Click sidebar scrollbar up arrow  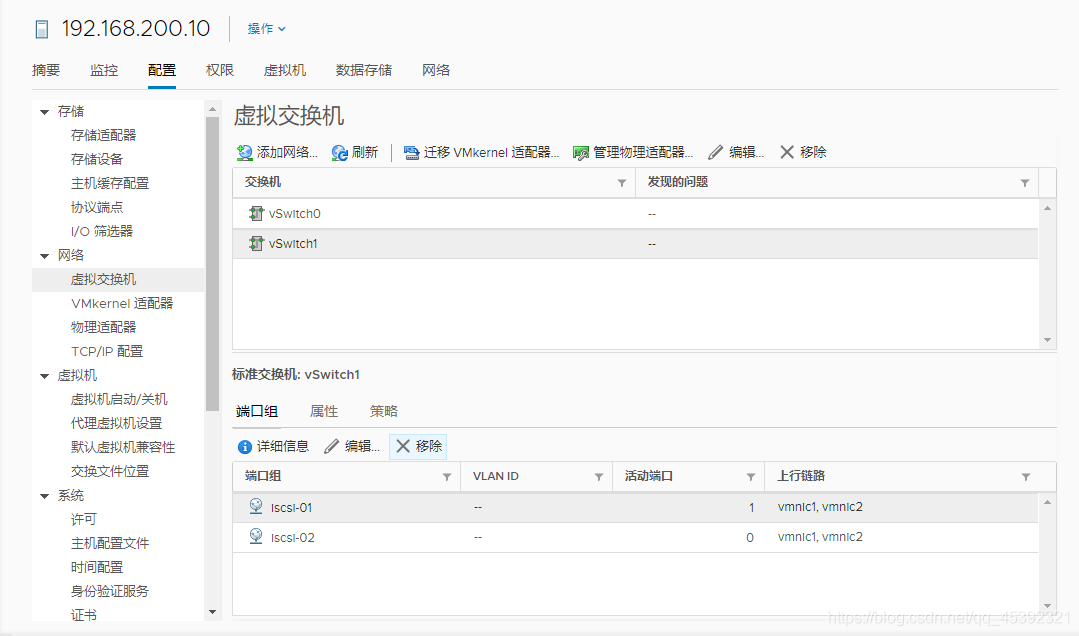pyautogui.click(x=212, y=109)
